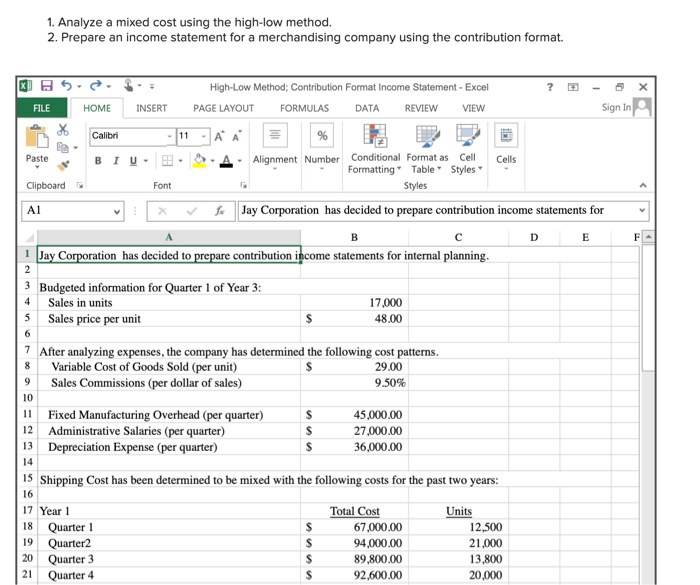Select column B header

coord(354,237)
